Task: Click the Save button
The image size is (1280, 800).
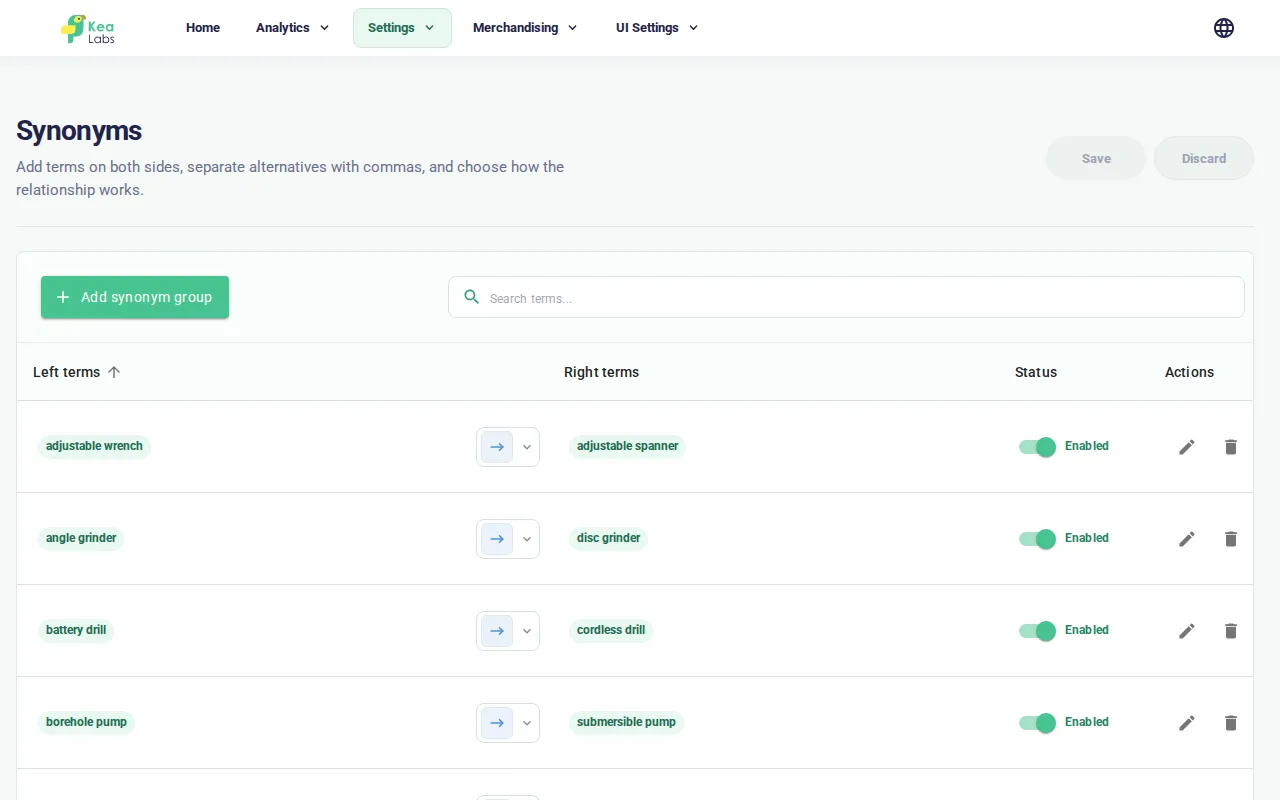Action: point(1096,158)
